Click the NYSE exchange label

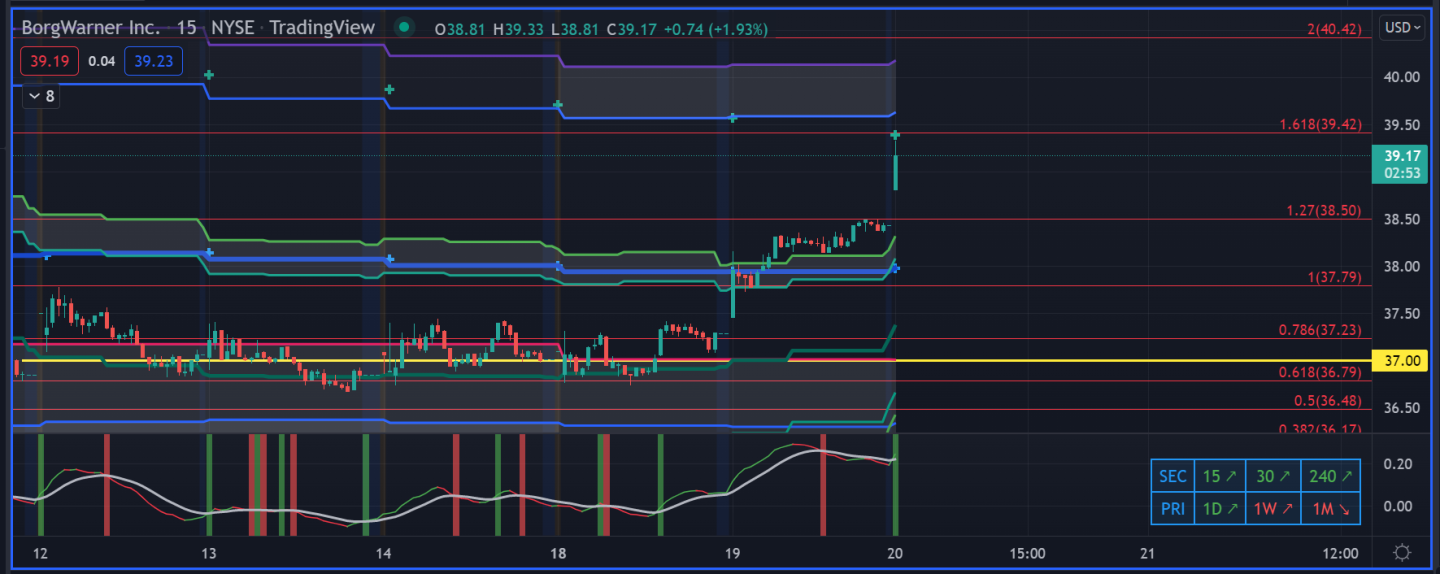click(232, 28)
